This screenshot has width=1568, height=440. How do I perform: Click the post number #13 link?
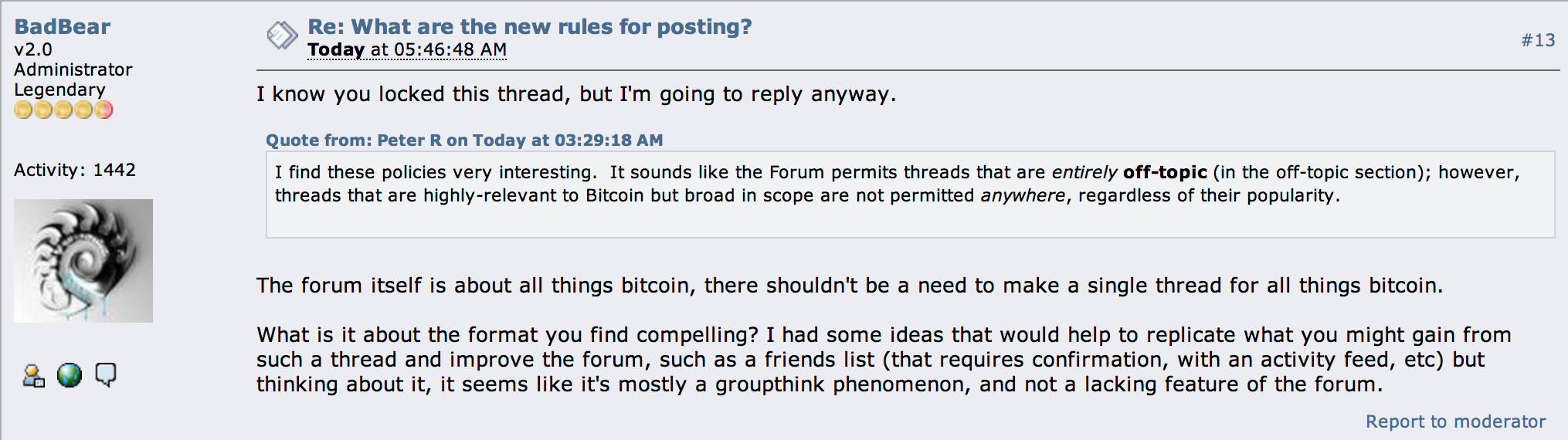point(1538,40)
